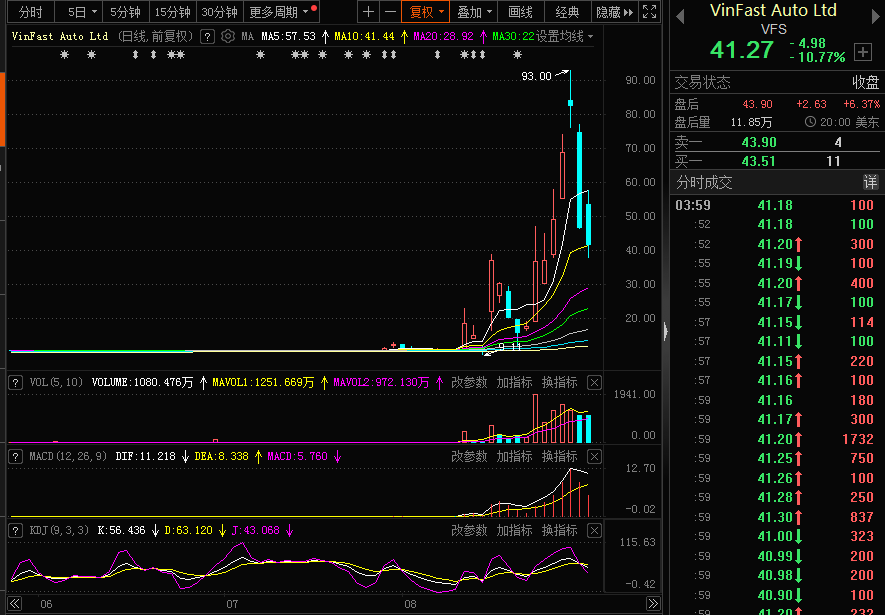
Task: Open the KDJ indicator help icon
Action: [16, 530]
